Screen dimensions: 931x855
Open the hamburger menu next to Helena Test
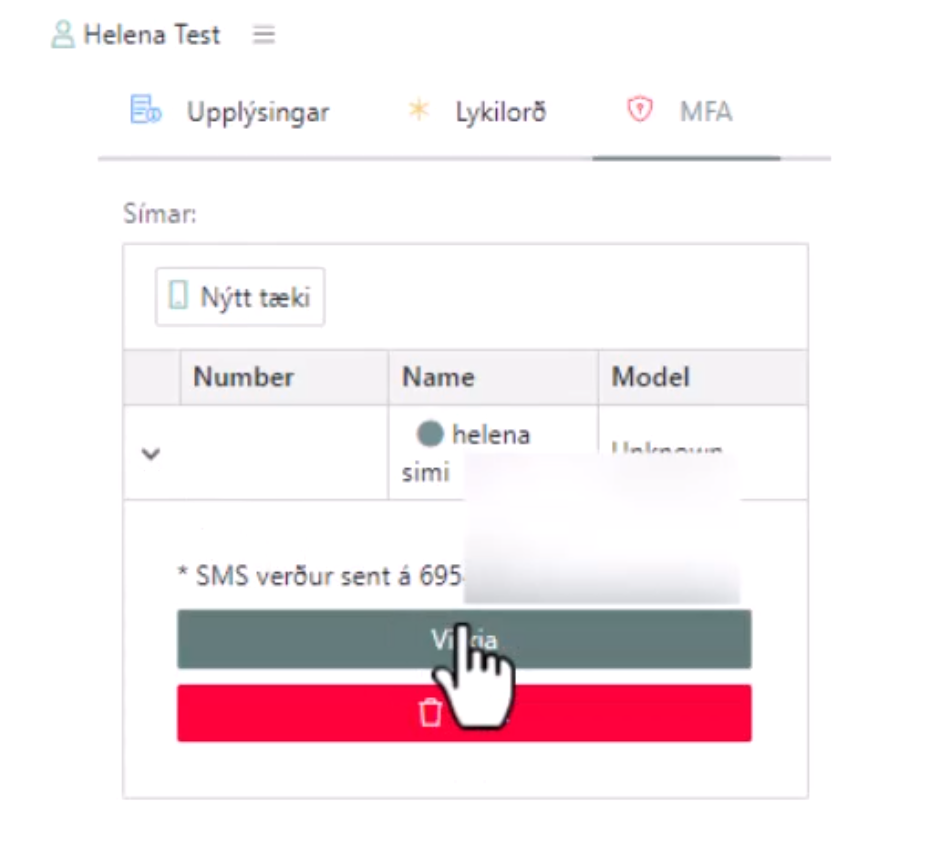click(x=263, y=35)
